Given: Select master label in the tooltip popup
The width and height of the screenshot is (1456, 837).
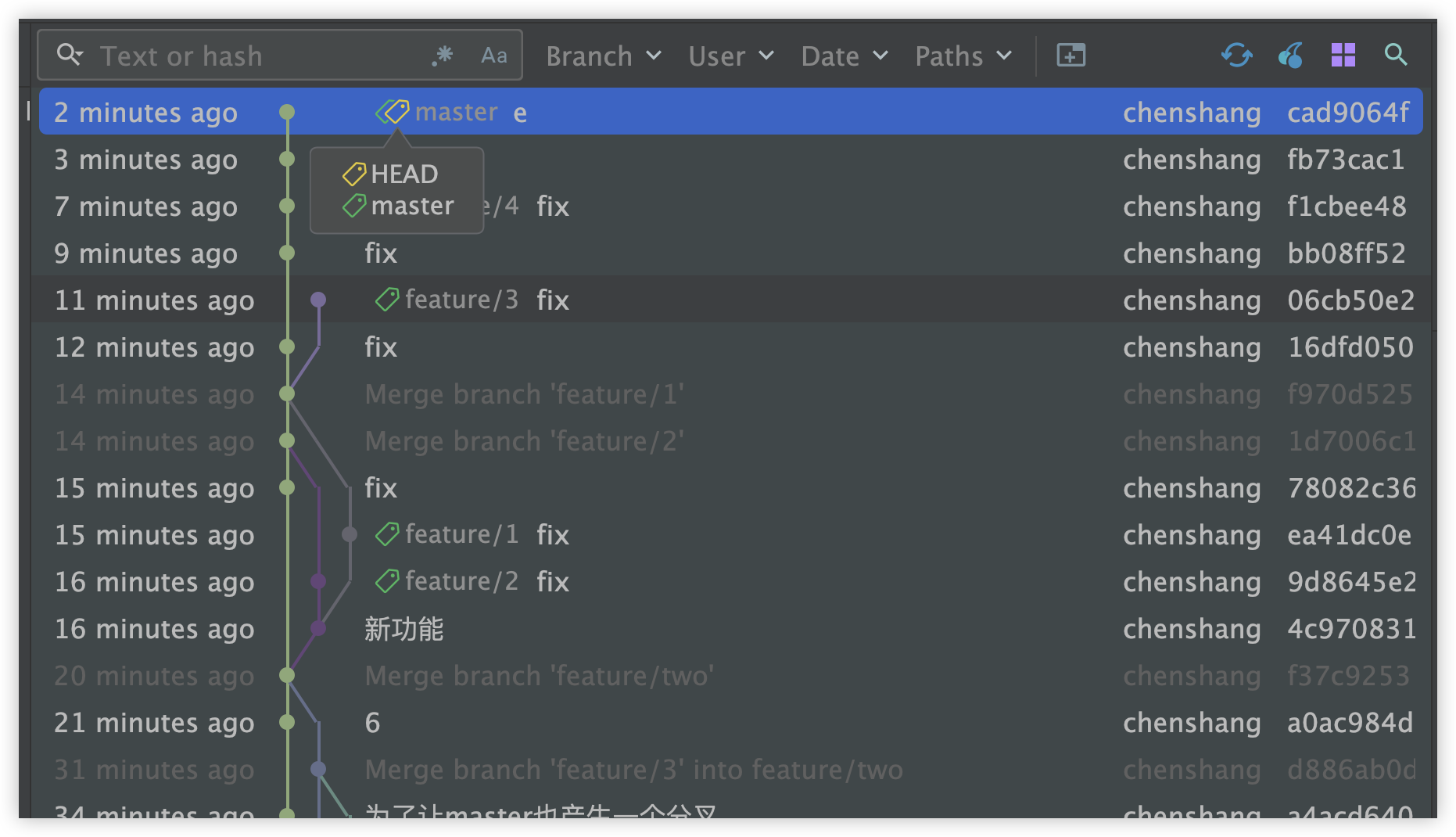Looking at the screenshot, I should tap(411, 206).
